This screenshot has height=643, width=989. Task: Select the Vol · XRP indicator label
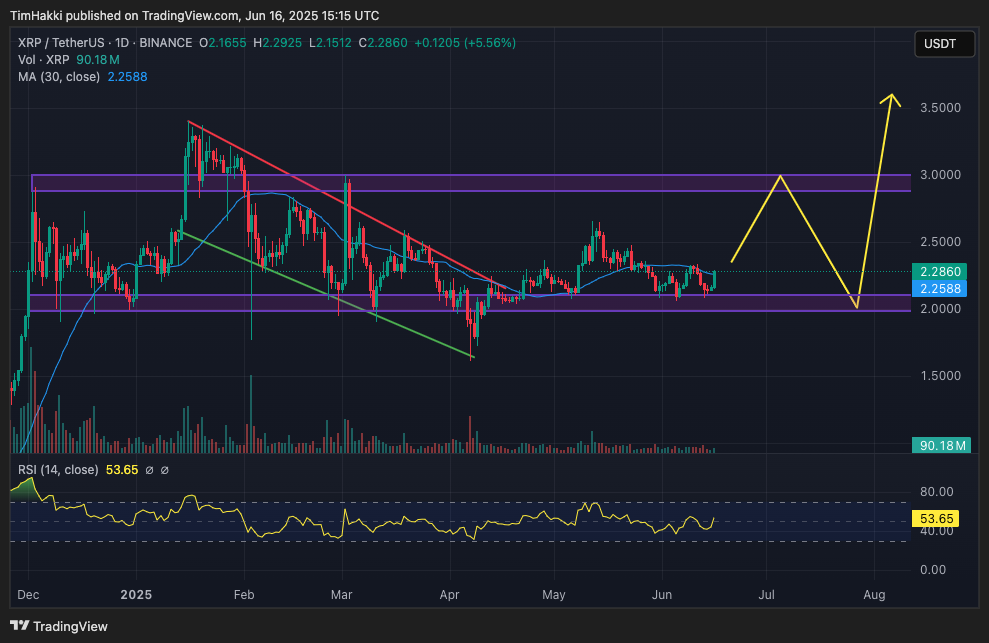[x=44, y=60]
